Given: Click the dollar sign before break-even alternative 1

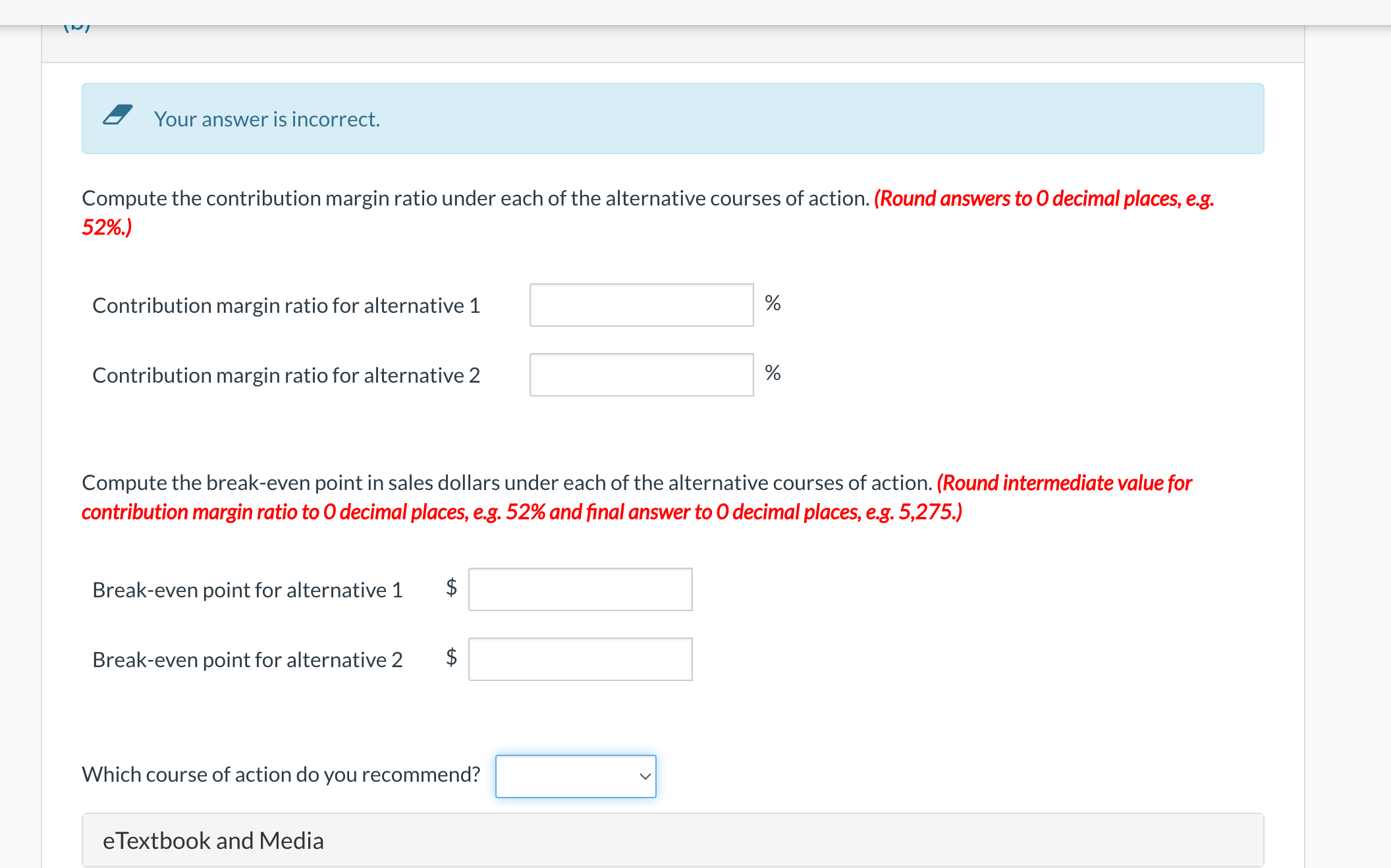Looking at the screenshot, I should click(x=451, y=587).
